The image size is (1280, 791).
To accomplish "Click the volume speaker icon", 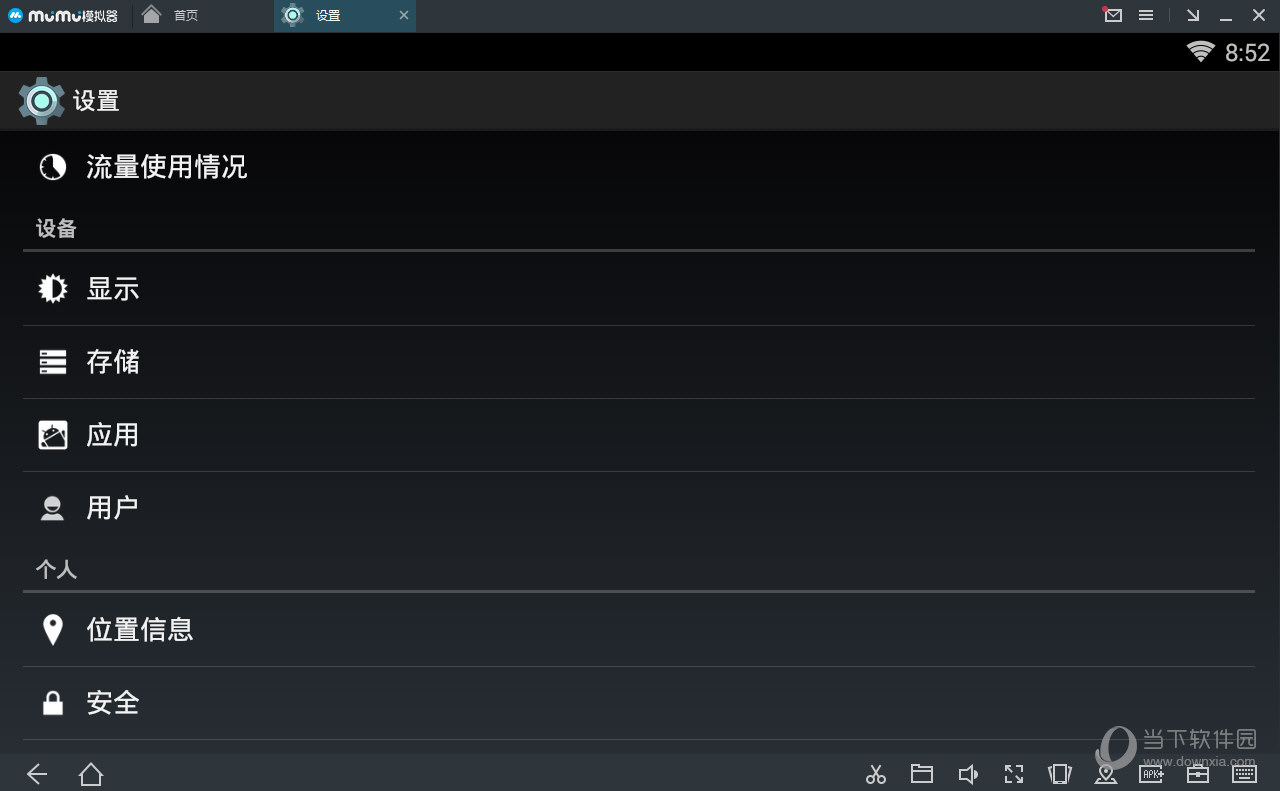I will (x=968, y=774).
